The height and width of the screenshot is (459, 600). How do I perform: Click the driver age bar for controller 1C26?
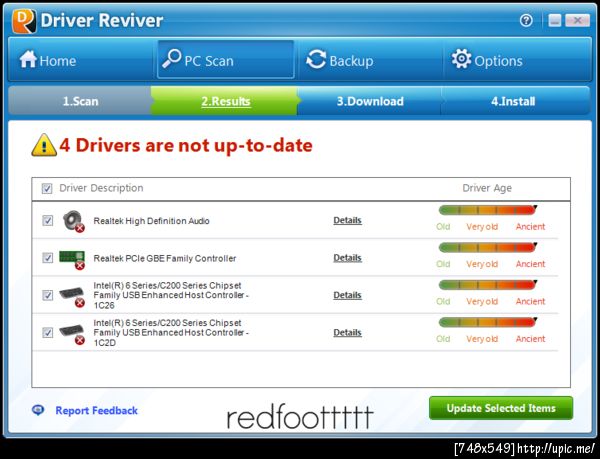click(x=488, y=285)
